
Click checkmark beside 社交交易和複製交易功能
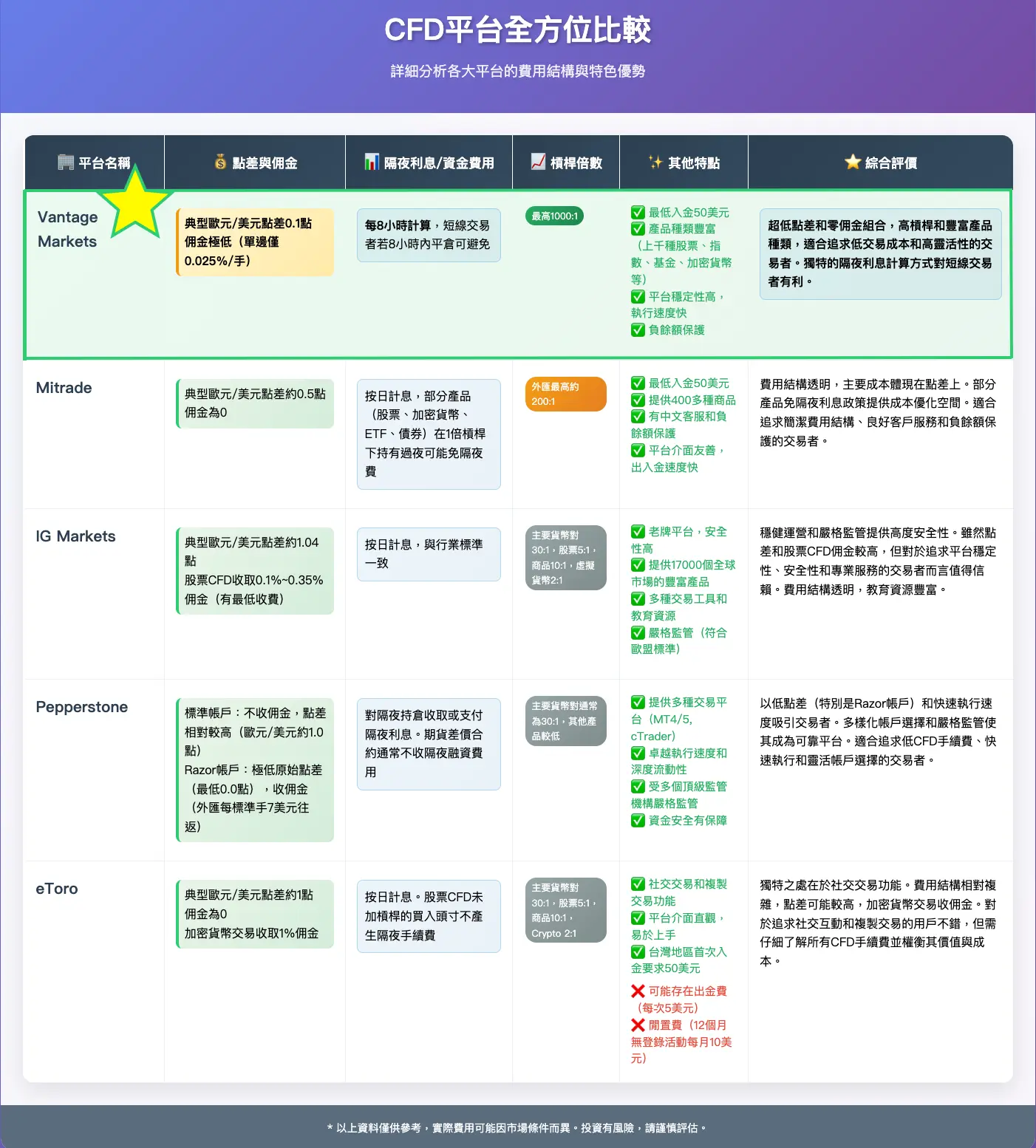click(638, 884)
